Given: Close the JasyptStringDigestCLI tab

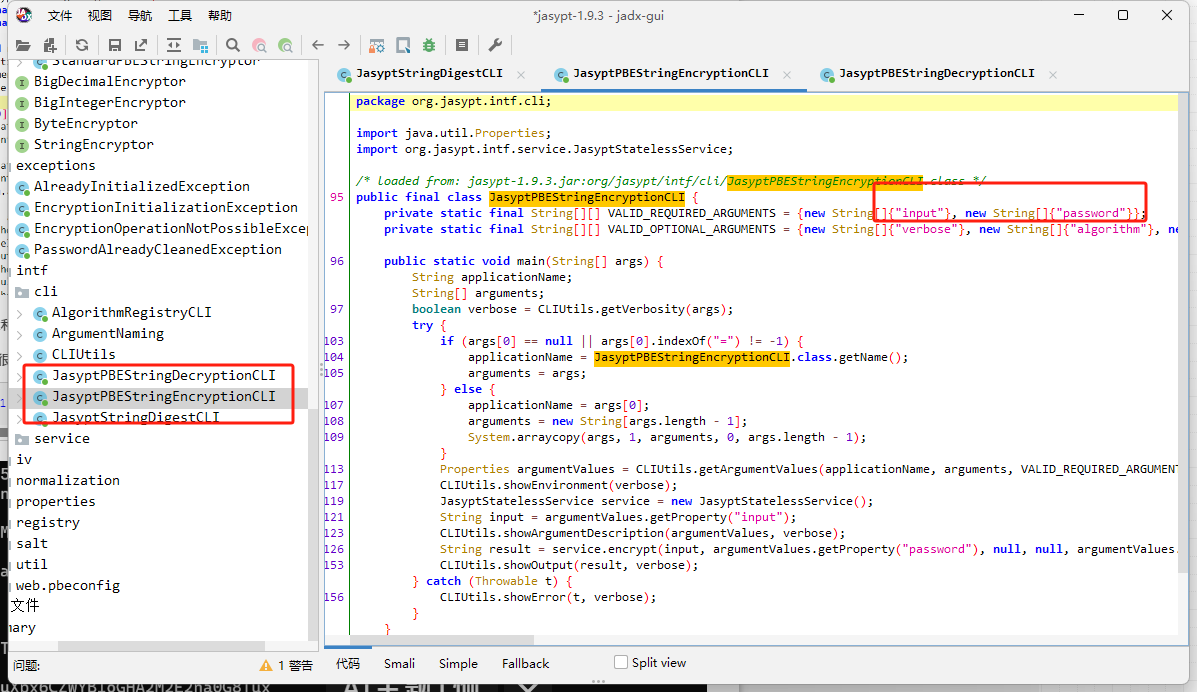Looking at the screenshot, I should click(521, 74).
